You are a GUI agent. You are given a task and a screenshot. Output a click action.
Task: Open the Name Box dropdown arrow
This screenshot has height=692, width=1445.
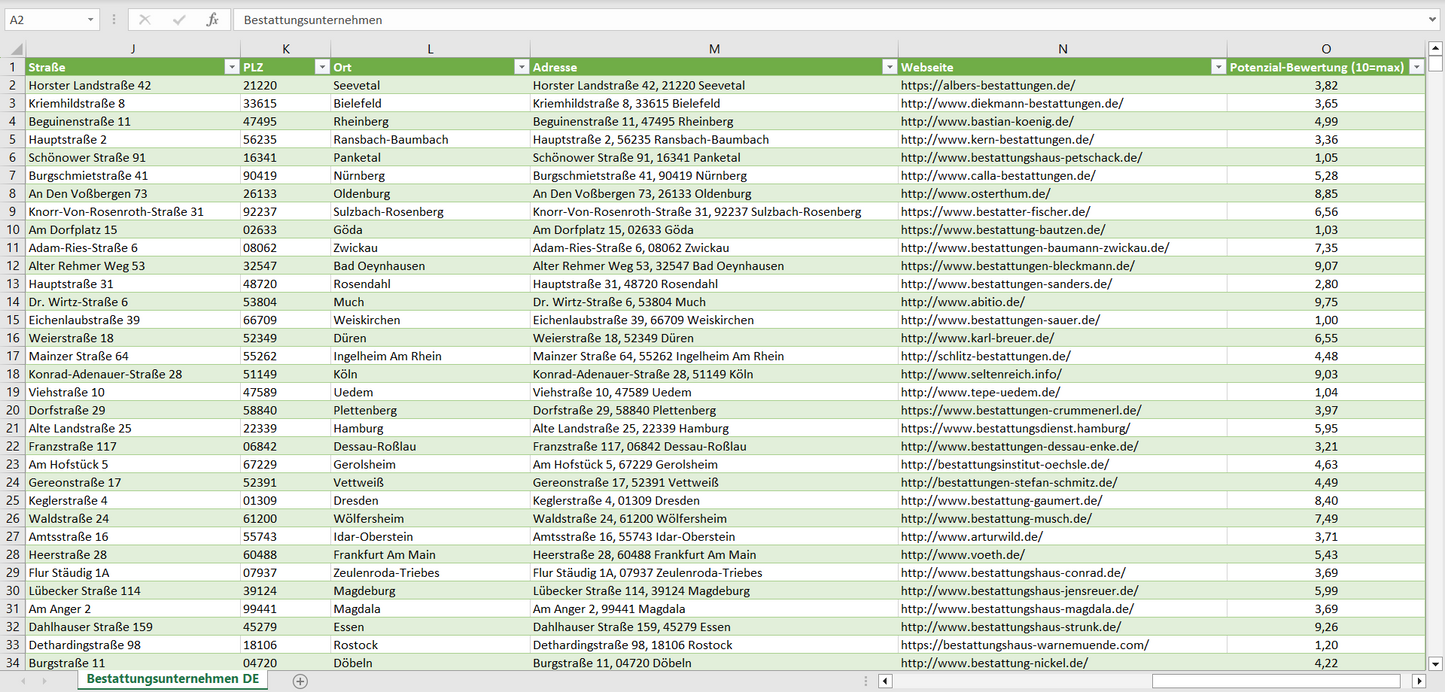pyautogui.click(x=91, y=20)
